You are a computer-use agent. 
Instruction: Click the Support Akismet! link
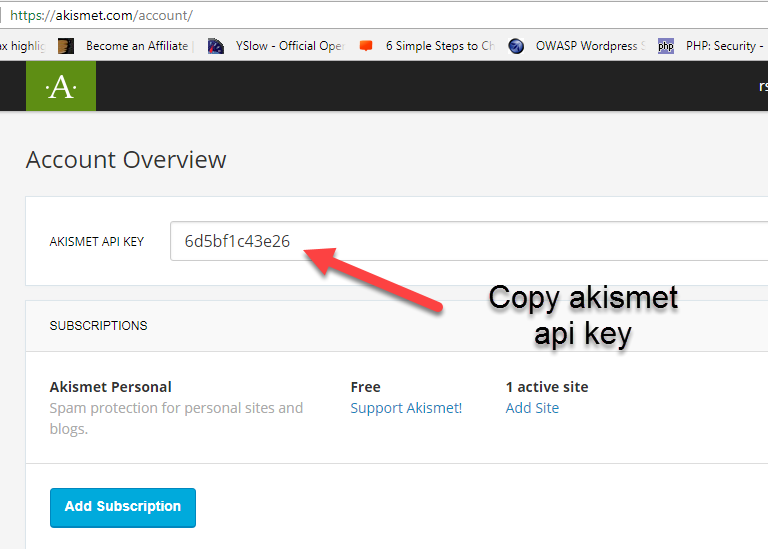[x=406, y=408]
